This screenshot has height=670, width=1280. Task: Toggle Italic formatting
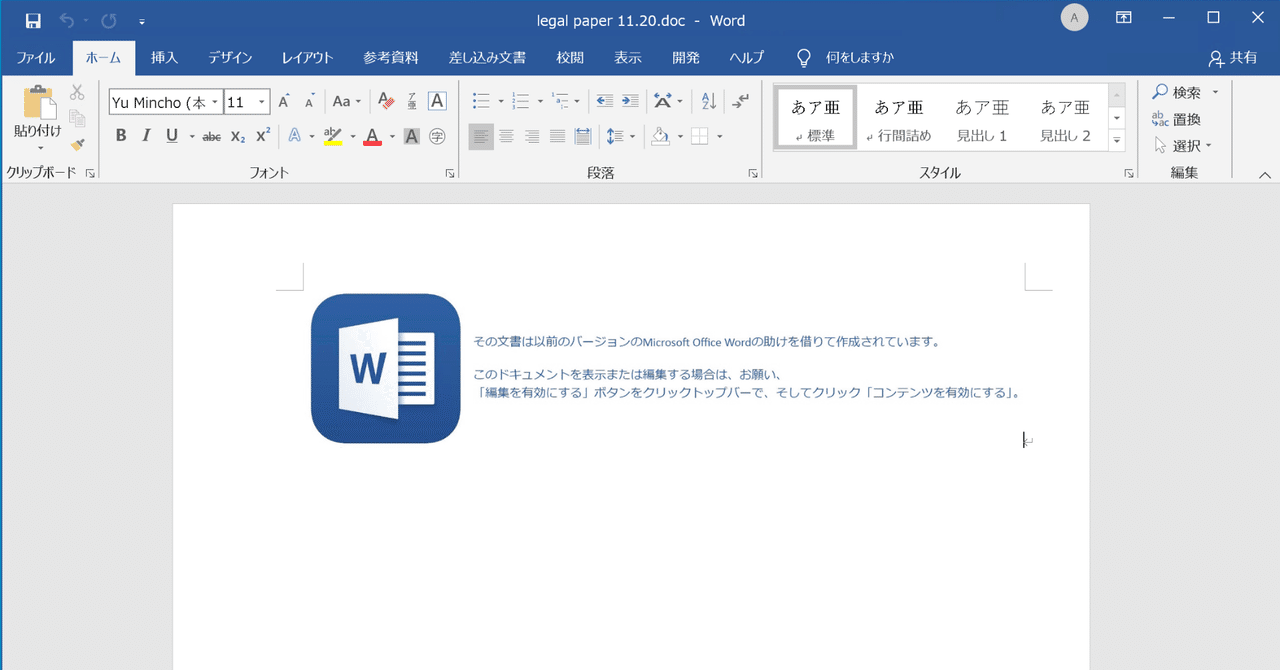(146, 136)
